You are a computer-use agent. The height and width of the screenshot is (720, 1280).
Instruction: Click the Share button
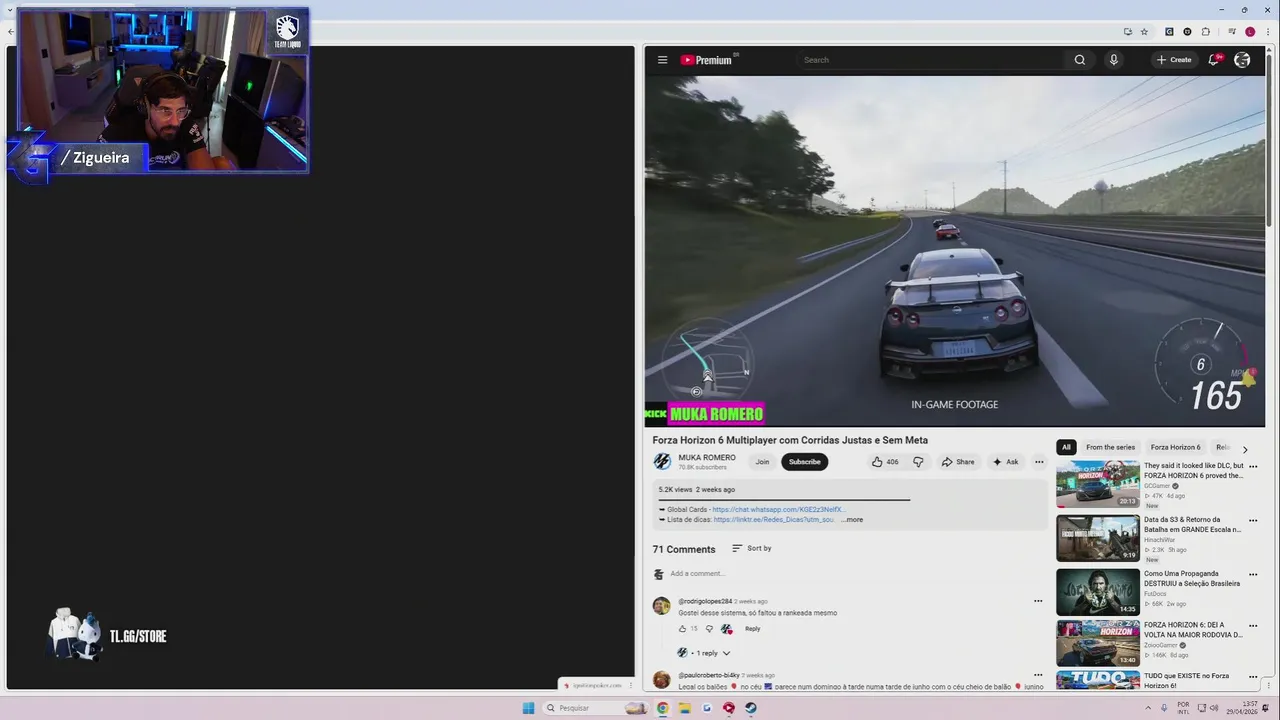tap(957, 462)
